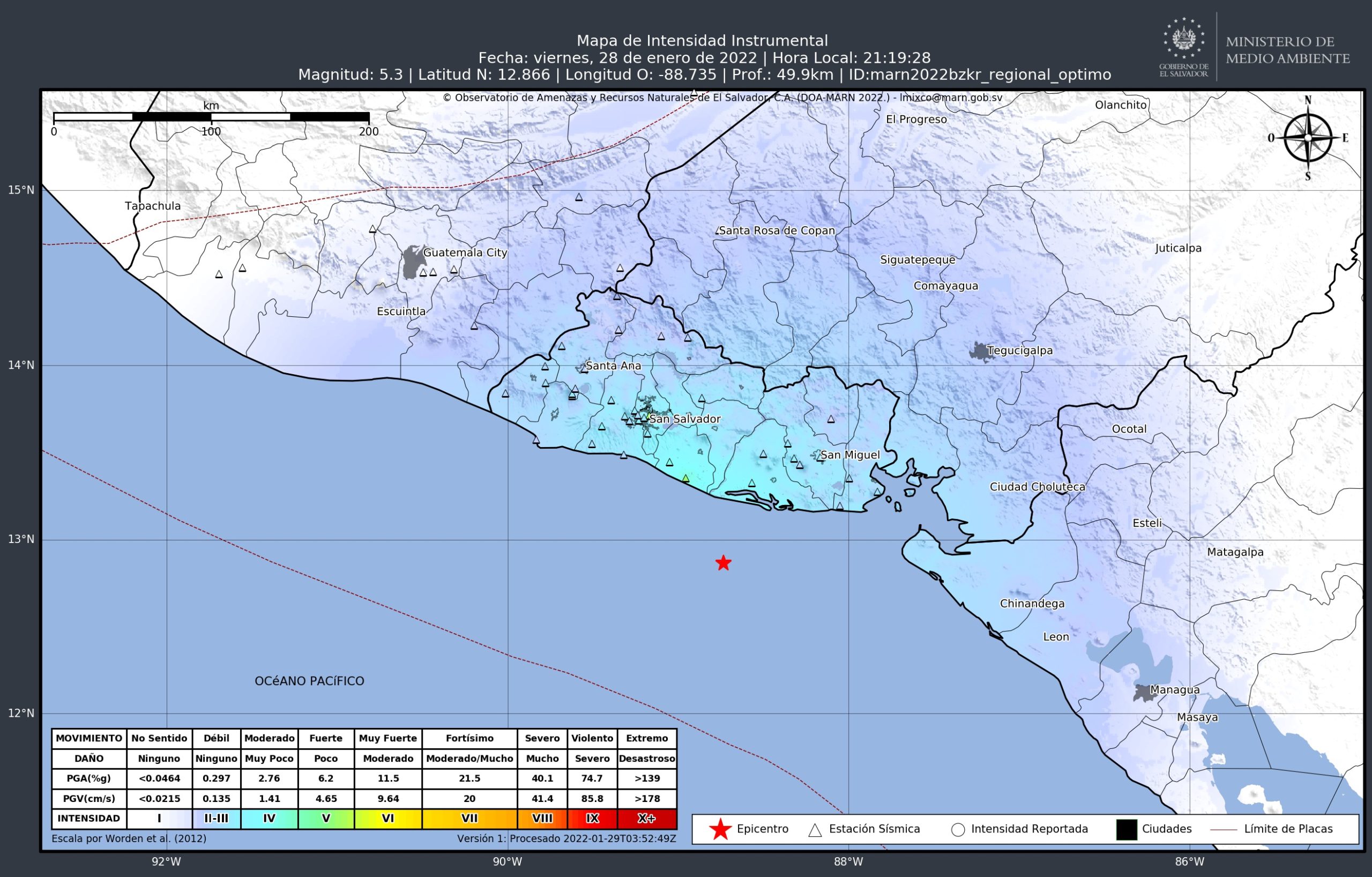Click the circle Intensidad Reportada legend icon
This screenshot has width=1372, height=877.
[x=958, y=830]
